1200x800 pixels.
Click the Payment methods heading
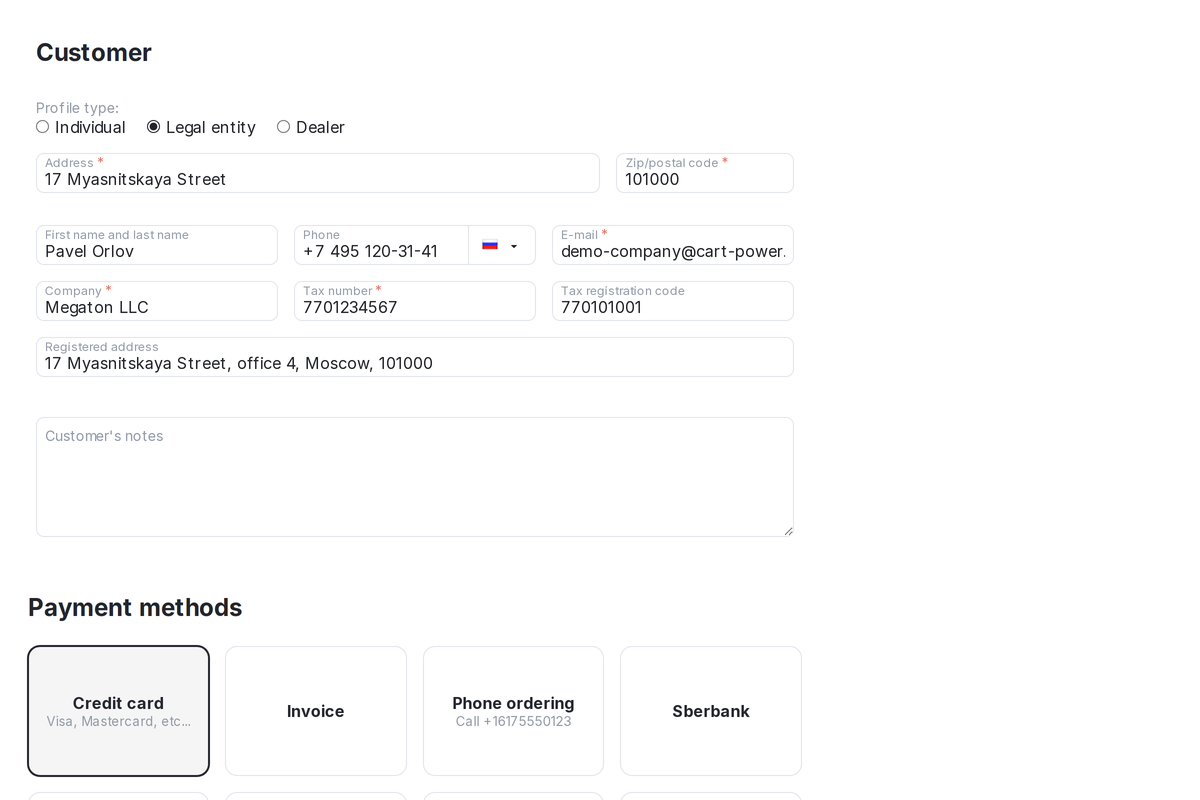(x=135, y=607)
